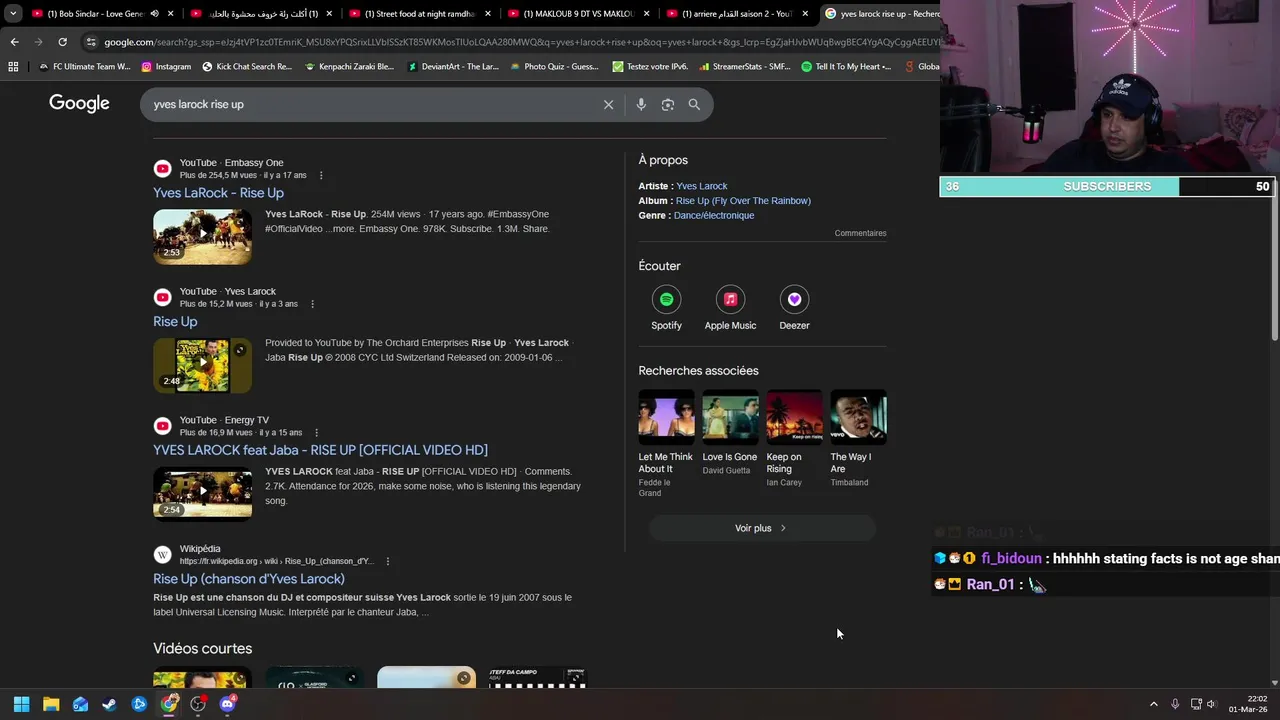Play the 2:48 Rise Up video thumbnail

click(x=202, y=365)
